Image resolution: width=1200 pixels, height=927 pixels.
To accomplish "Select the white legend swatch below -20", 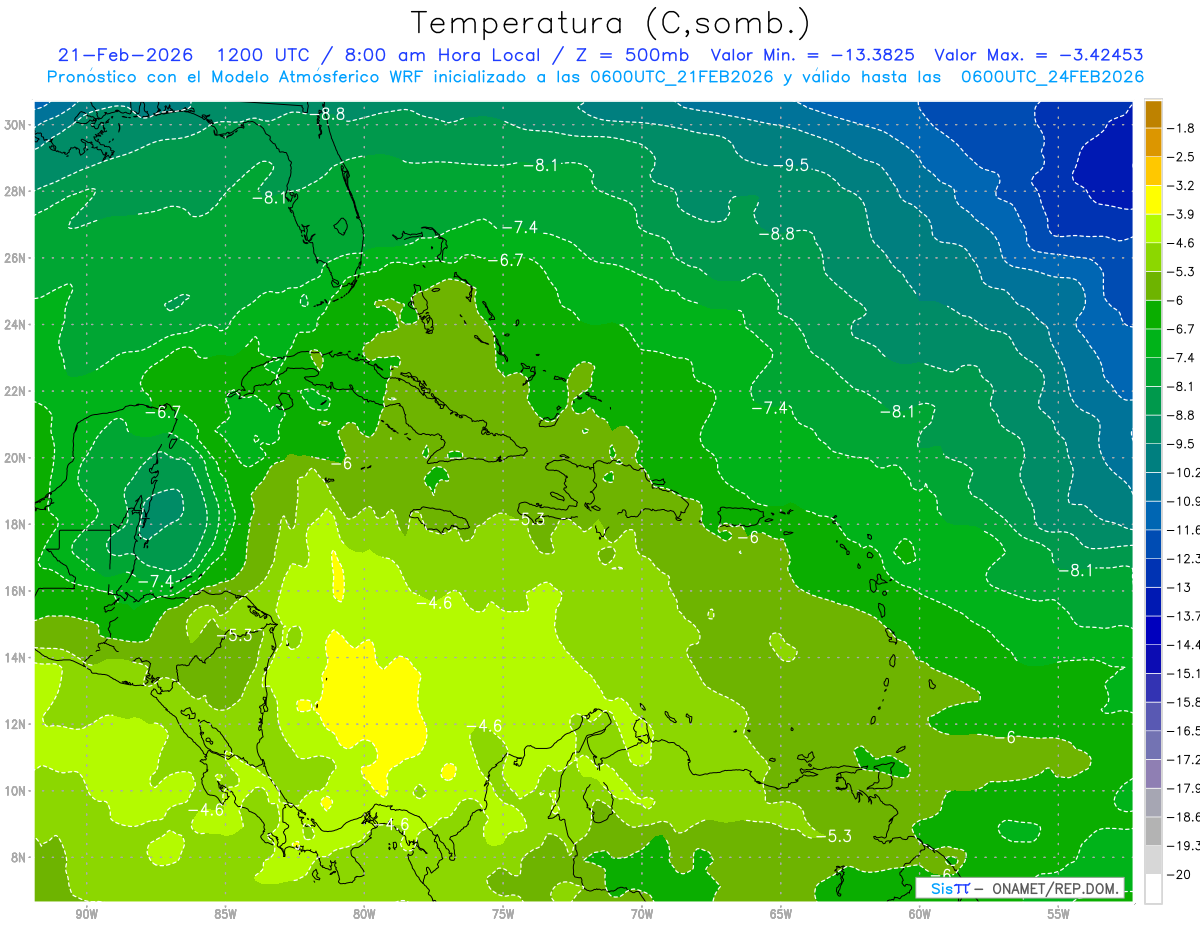I will (x=1153, y=889).
